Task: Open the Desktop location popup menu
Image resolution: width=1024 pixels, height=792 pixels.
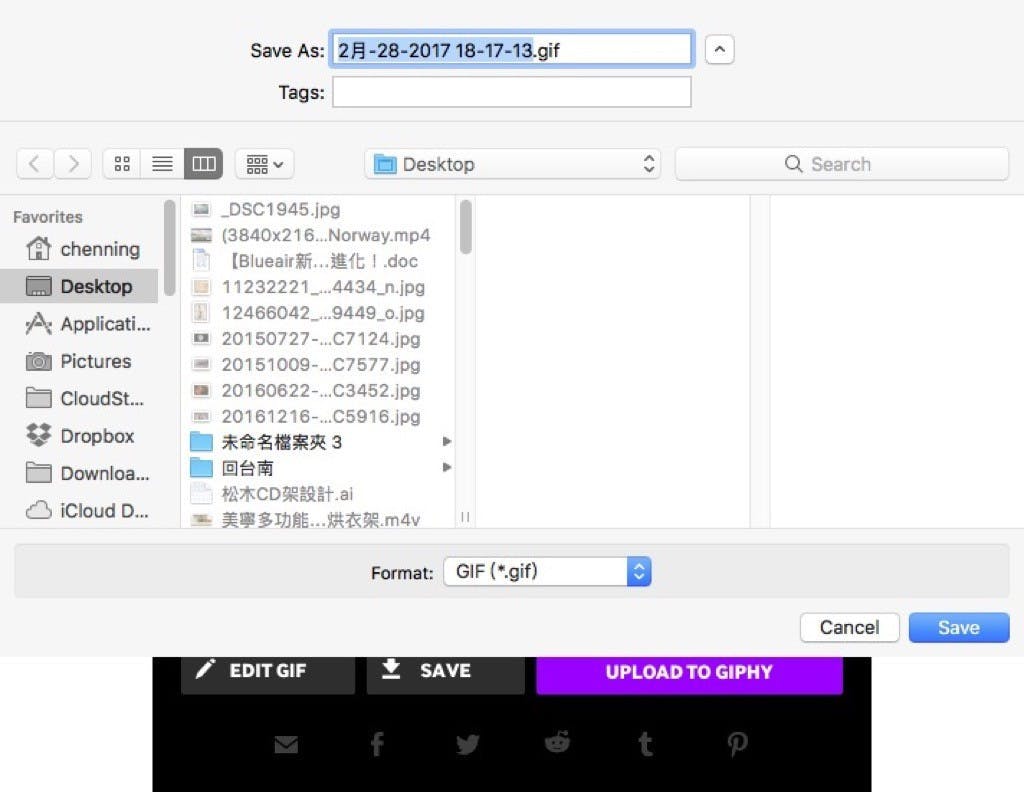Action: 513,164
